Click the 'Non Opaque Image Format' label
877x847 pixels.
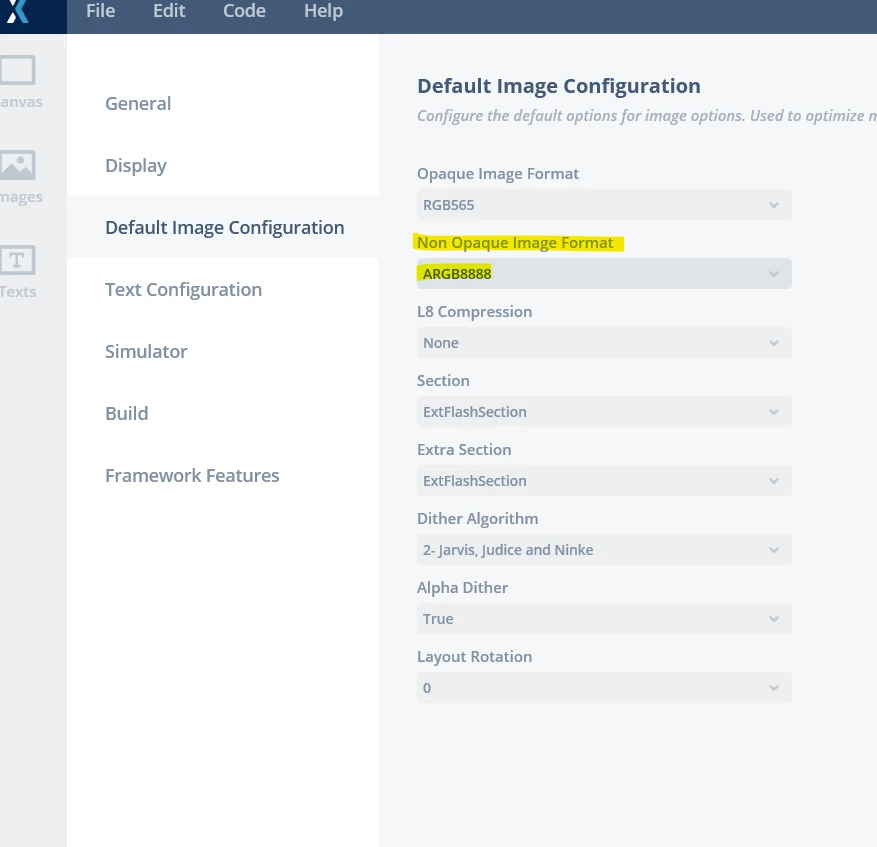tap(515, 243)
